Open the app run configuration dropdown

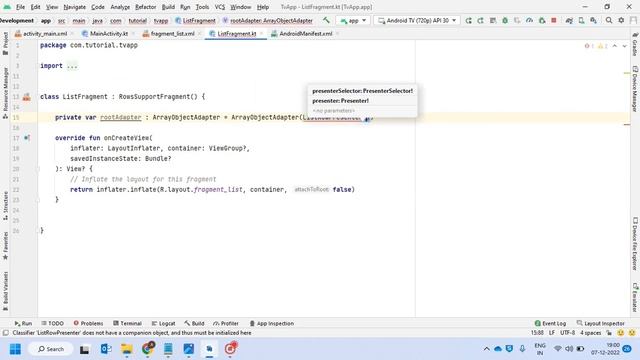pyautogui.click(x=353, y=20)
